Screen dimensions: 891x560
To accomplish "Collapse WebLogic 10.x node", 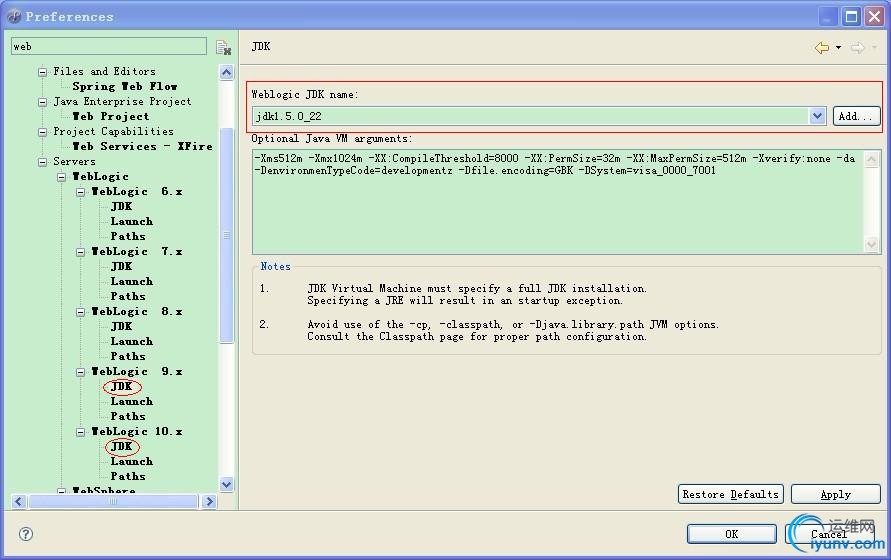I will coord(81,432).
